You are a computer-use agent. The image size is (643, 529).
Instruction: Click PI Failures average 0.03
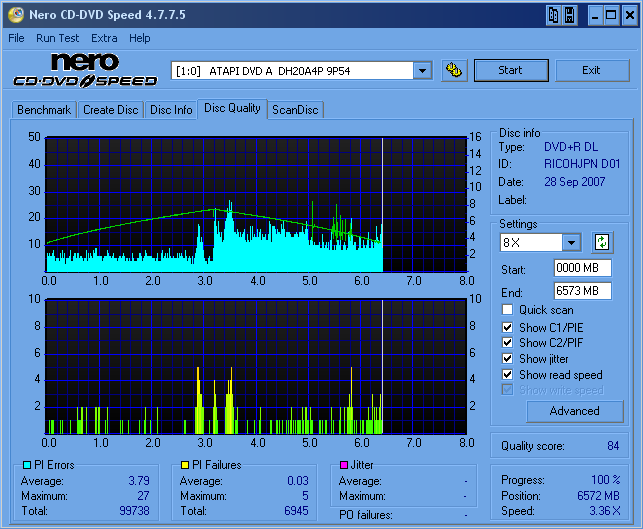pos(298,481)
